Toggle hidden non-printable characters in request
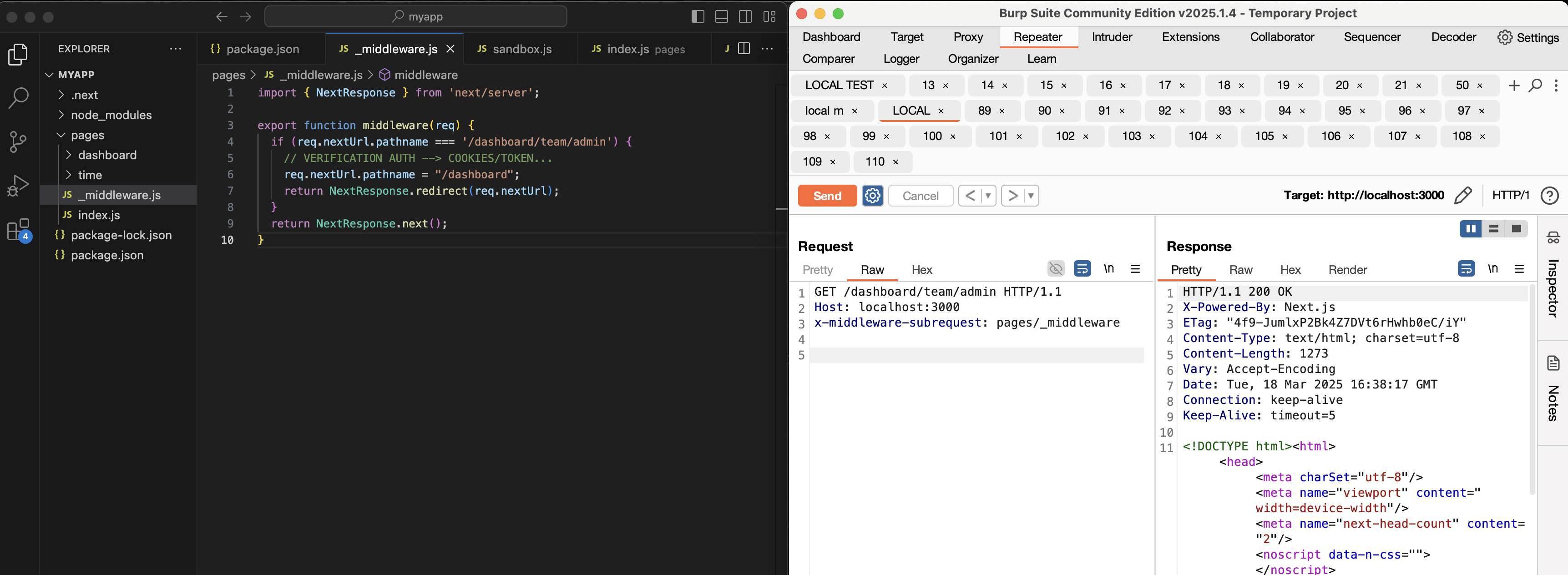Viewport: 1568px width, 575px height. [x=1056, y=268]
